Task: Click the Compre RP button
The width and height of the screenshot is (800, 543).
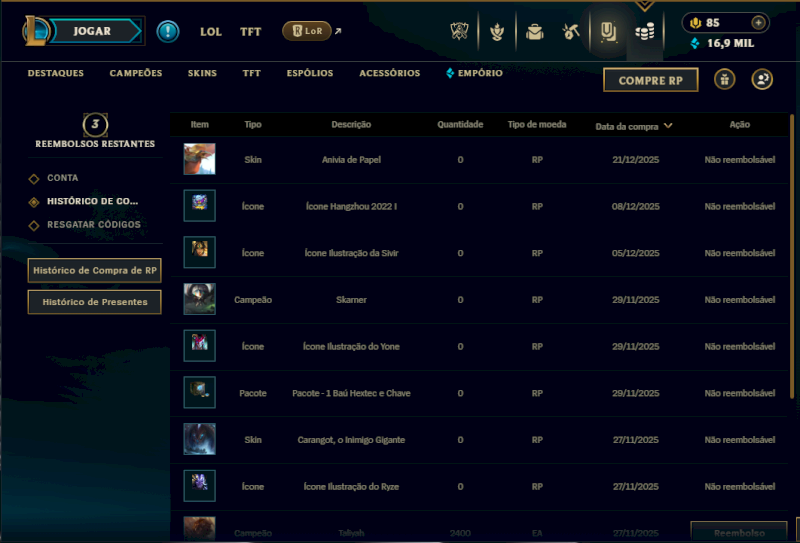Action: pos(651,80)
